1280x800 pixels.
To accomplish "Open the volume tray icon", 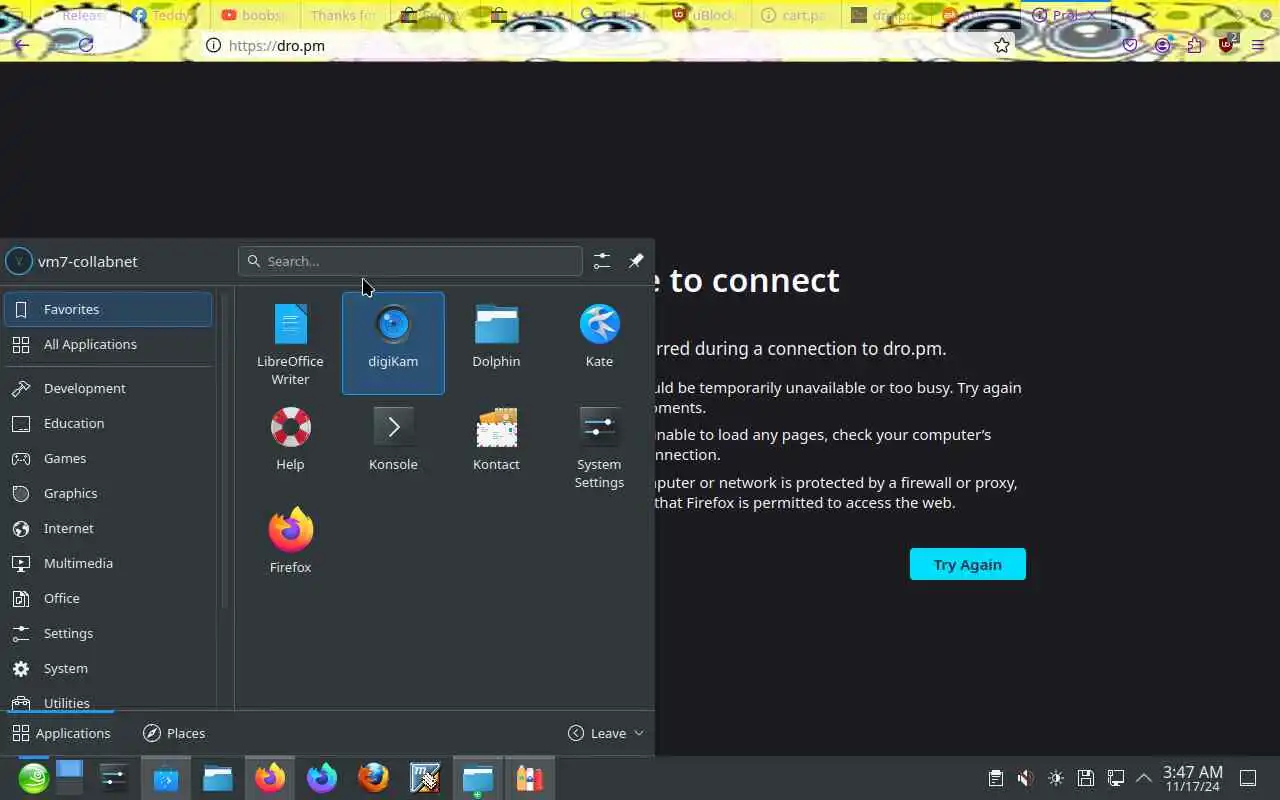I will coord(1025,778).
